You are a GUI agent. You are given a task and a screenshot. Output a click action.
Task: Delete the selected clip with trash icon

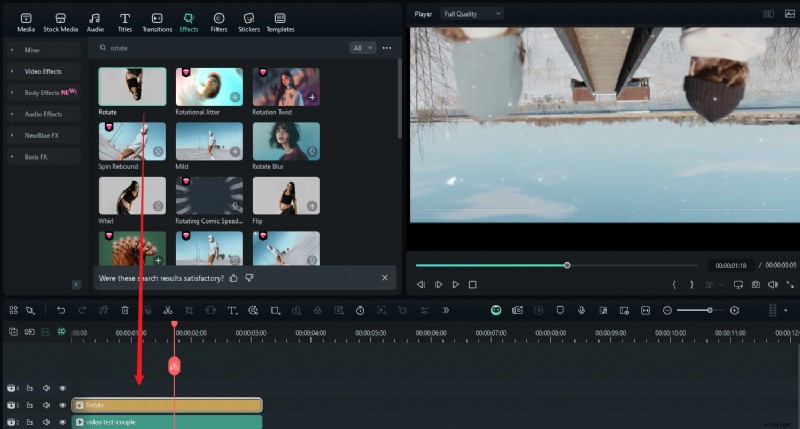click(x=125, y=310)
